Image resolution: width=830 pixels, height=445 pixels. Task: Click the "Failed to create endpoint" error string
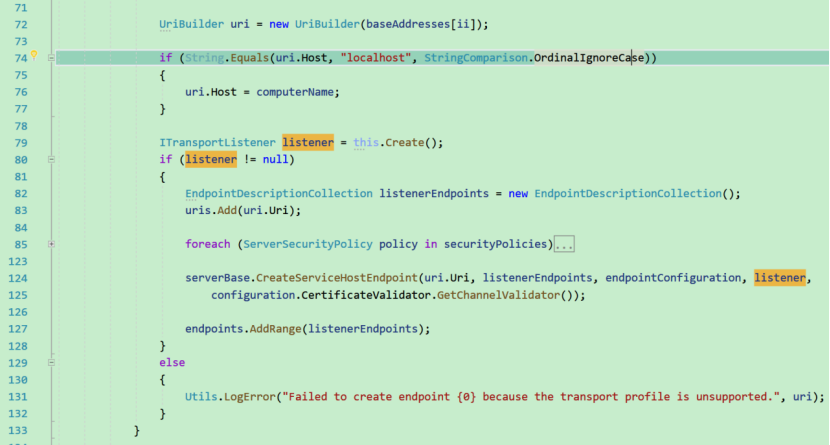pyautogui.click(x=531, y=397)
